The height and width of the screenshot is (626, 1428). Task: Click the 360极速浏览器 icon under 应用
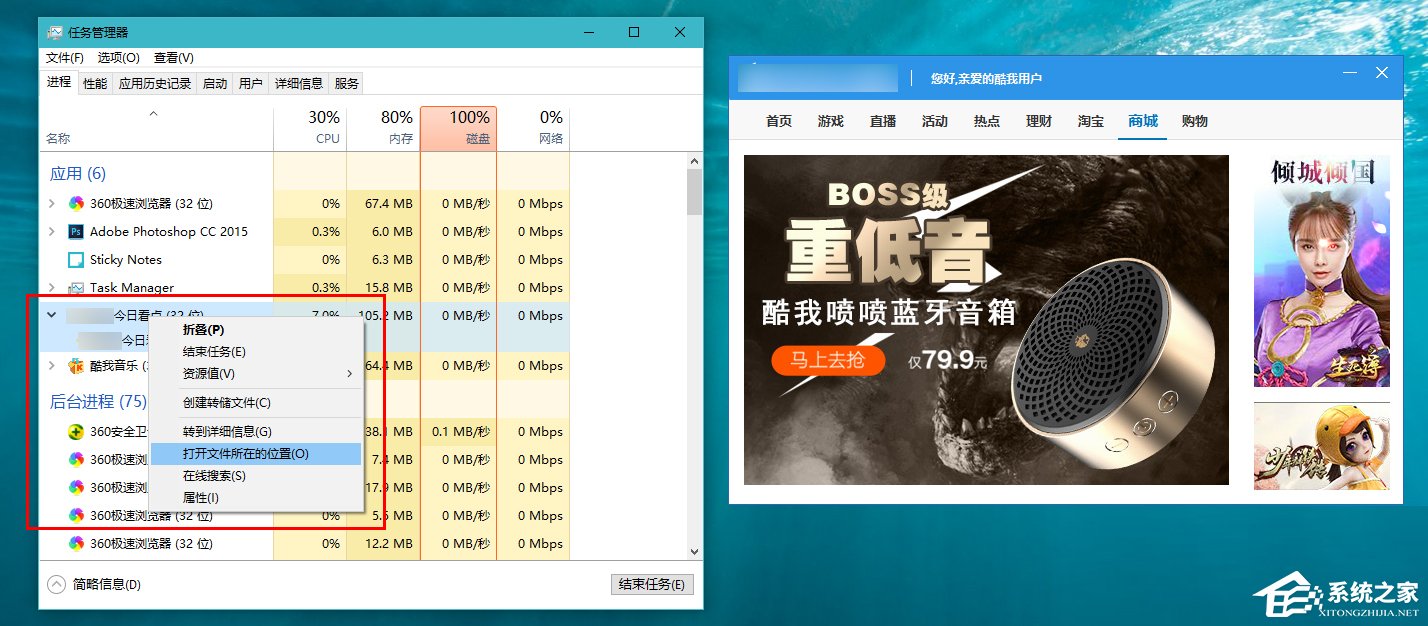[76, 203]
